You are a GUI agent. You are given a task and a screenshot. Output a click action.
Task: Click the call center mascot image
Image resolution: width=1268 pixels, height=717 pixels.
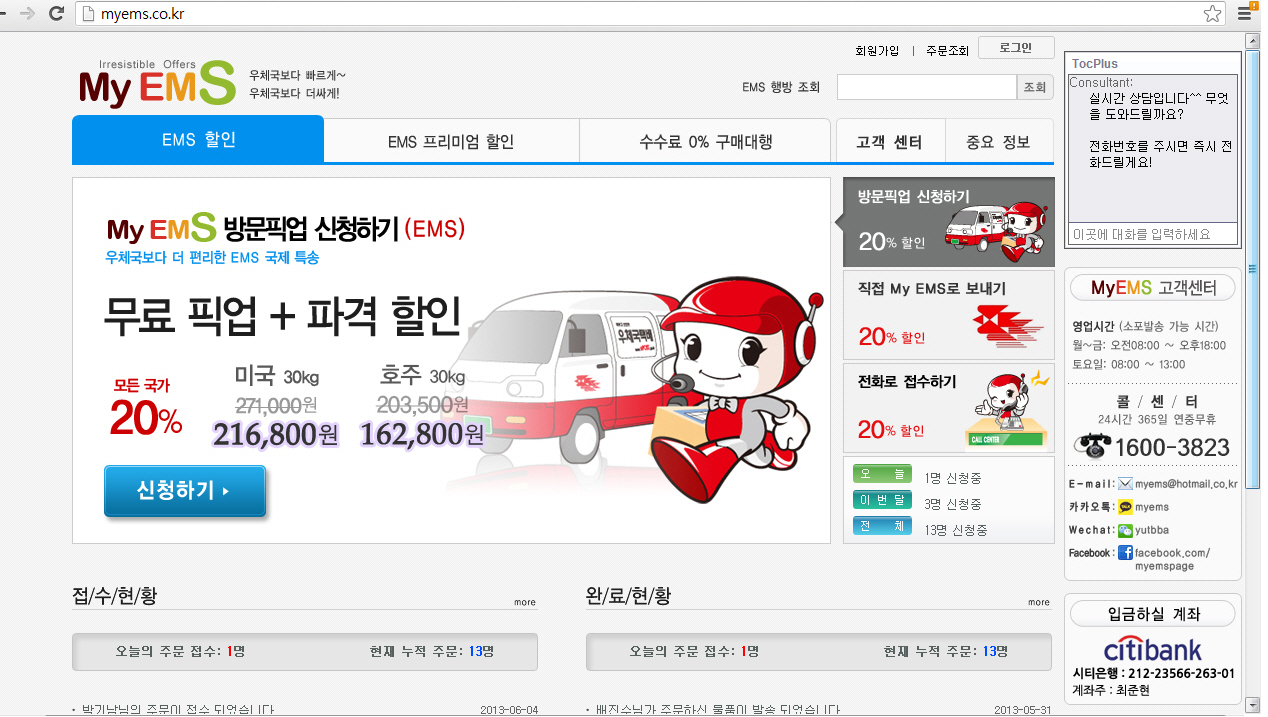point(1007,410)
